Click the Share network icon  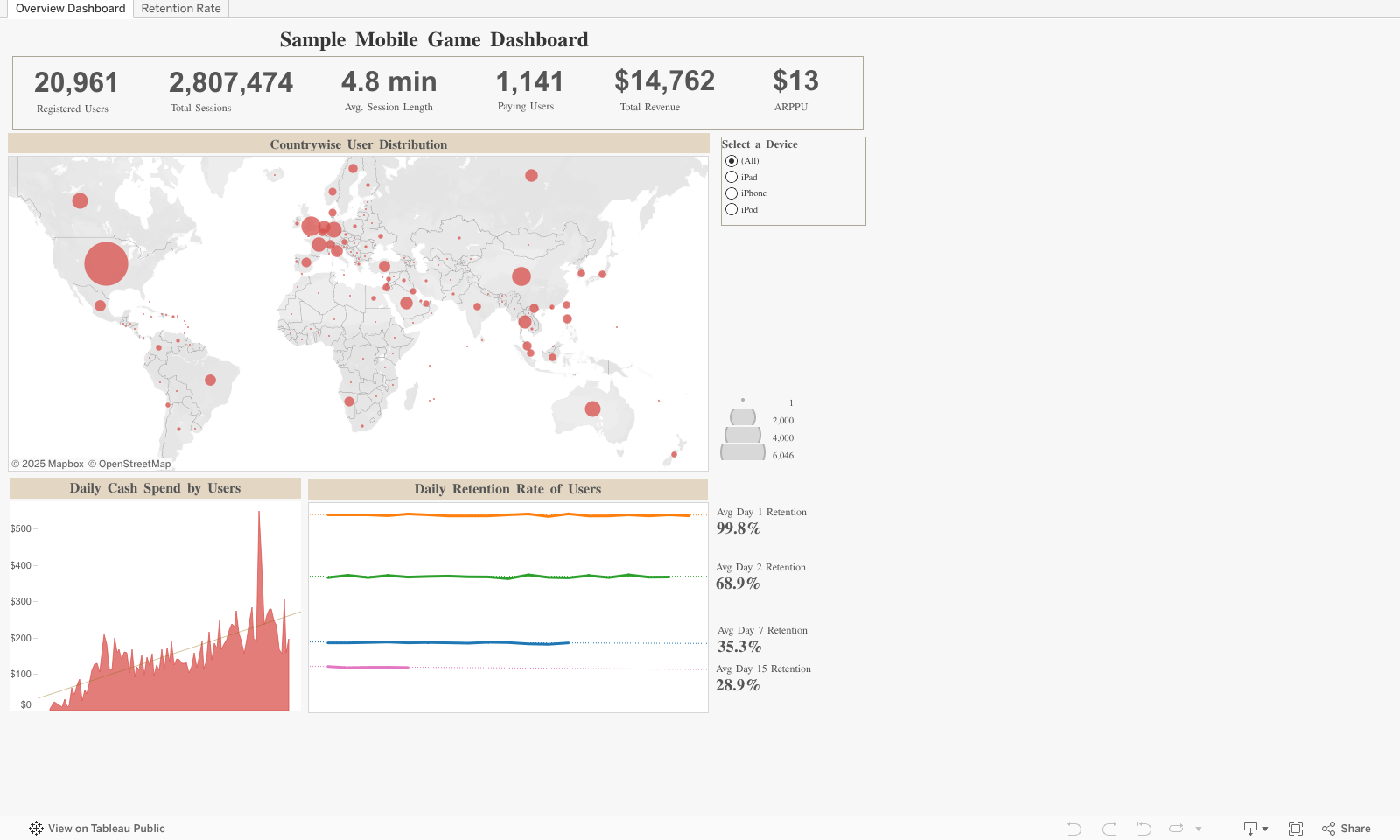1329,829
